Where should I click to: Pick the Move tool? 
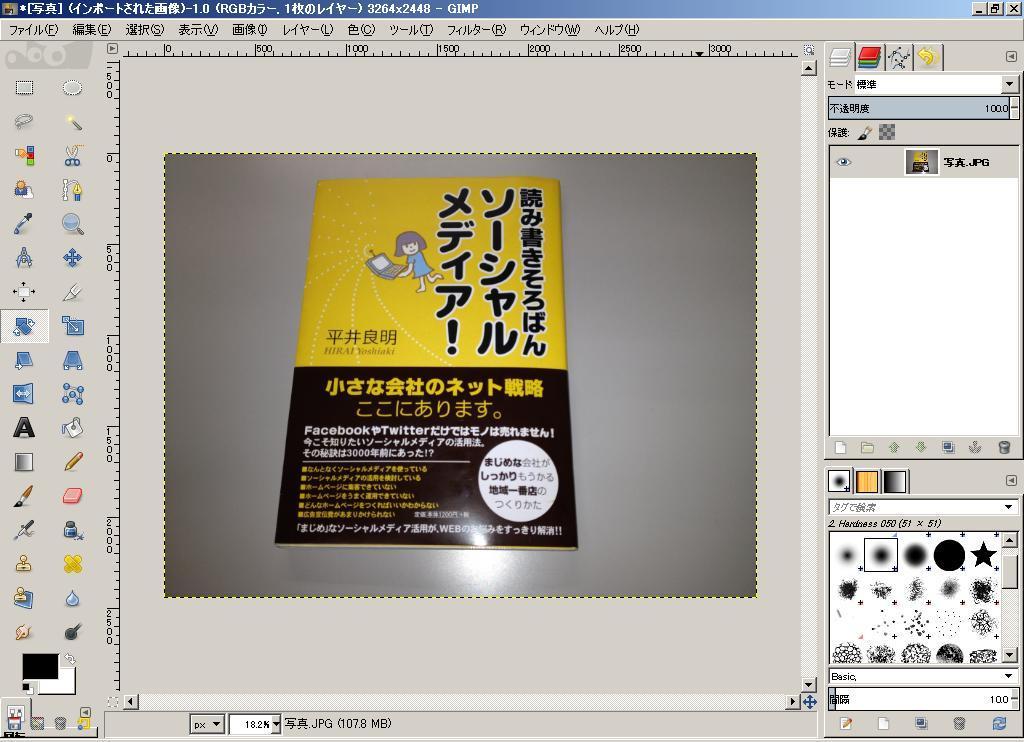(72, 258)
